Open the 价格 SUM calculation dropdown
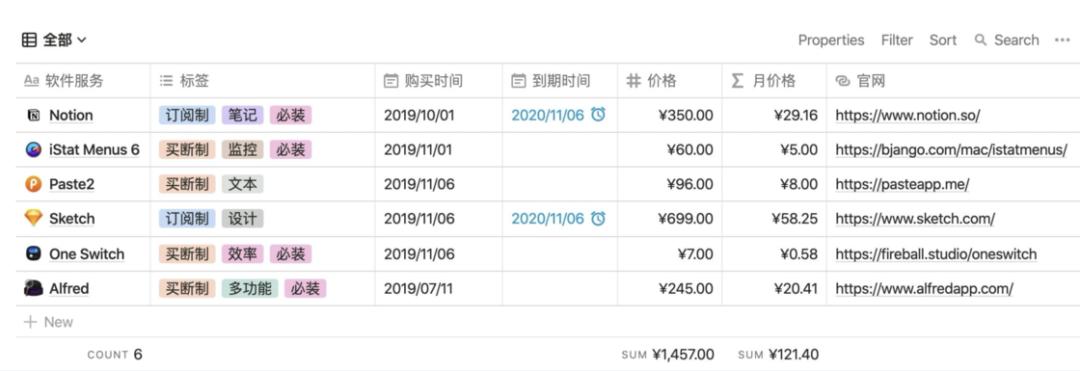The image size is (1080, 371). click(667, 354)
